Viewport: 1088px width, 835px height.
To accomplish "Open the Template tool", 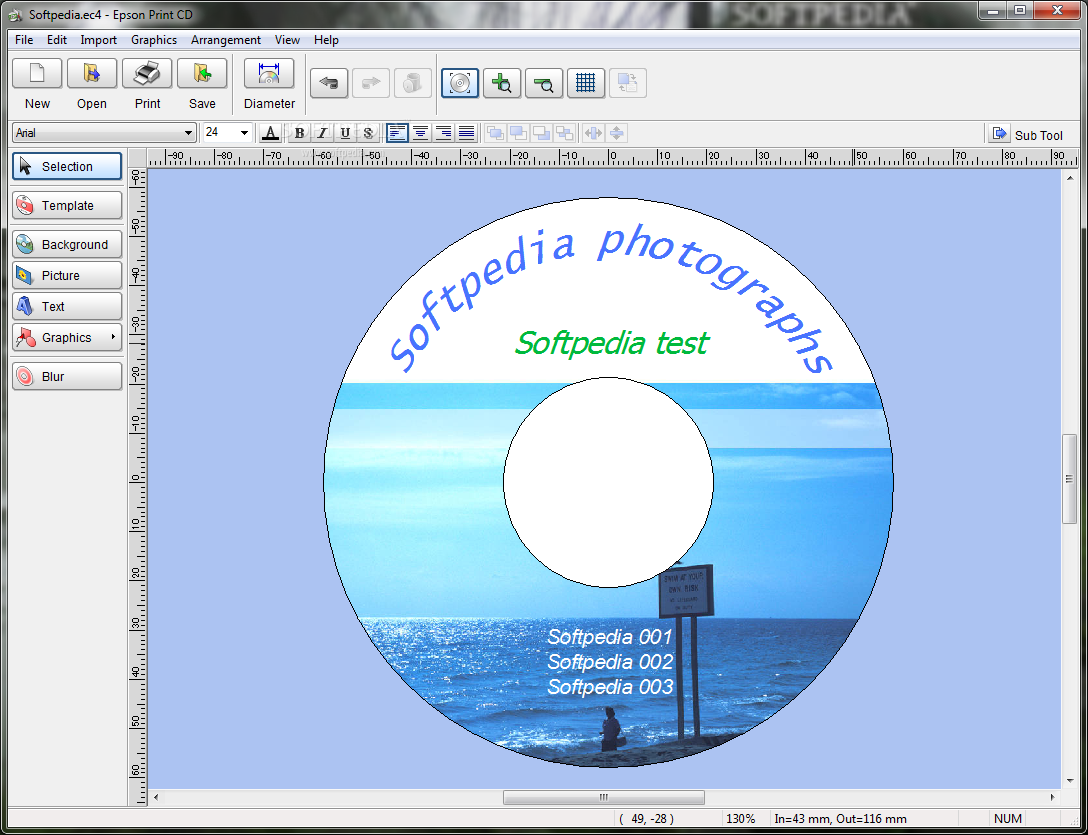I will point(67,205).
